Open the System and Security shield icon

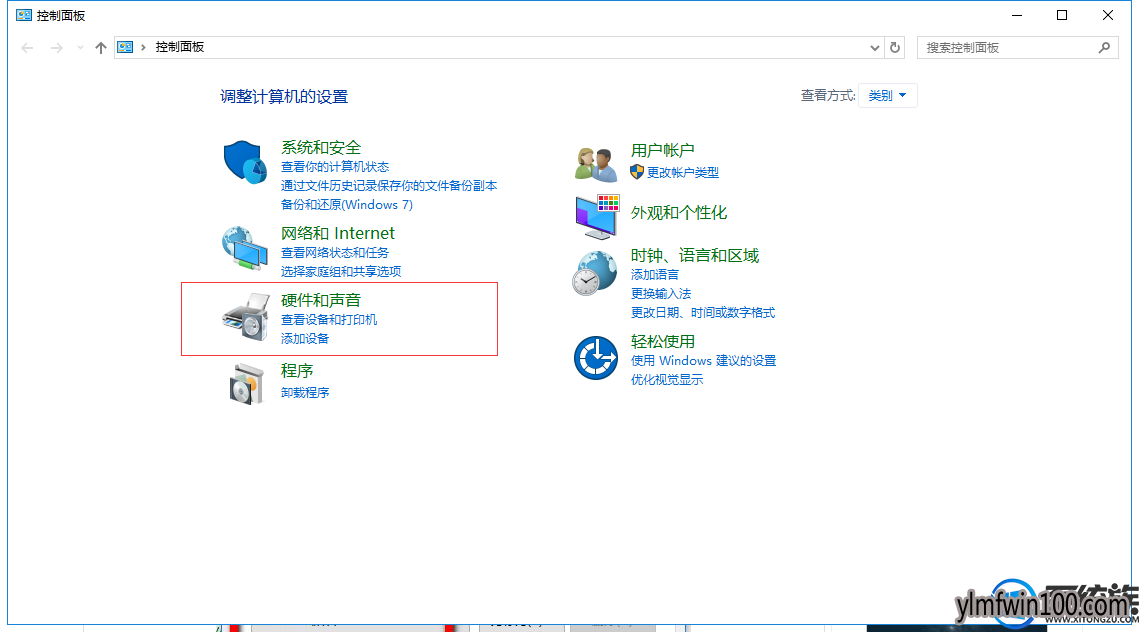pos(245,162)
